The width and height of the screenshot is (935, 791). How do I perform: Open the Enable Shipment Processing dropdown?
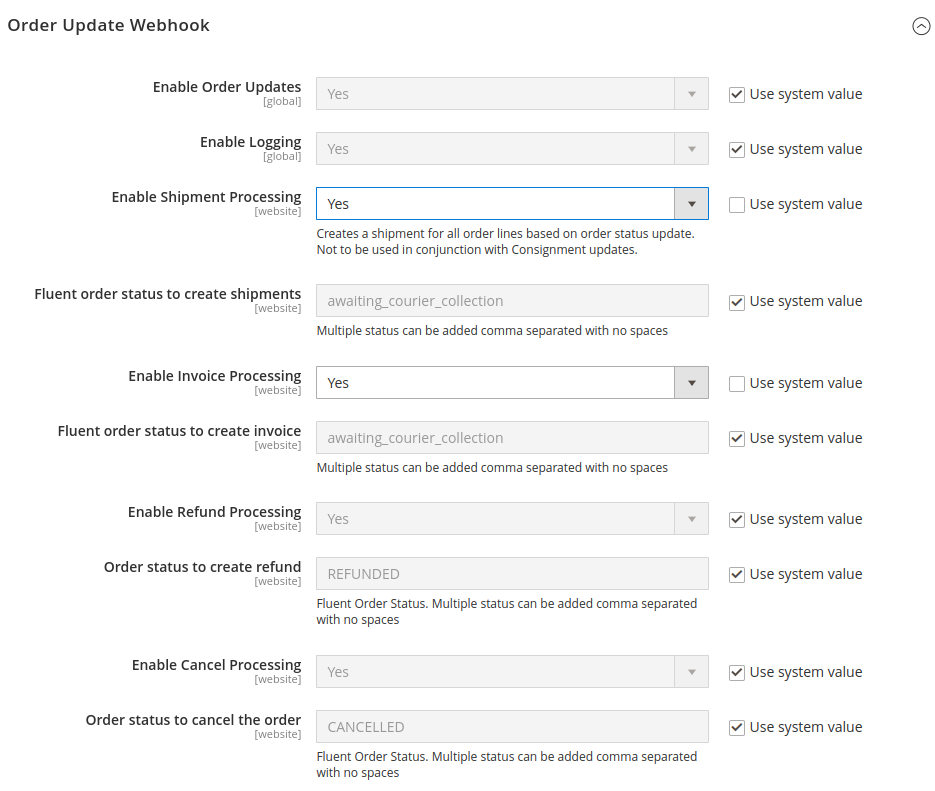[x=512, y=204]
